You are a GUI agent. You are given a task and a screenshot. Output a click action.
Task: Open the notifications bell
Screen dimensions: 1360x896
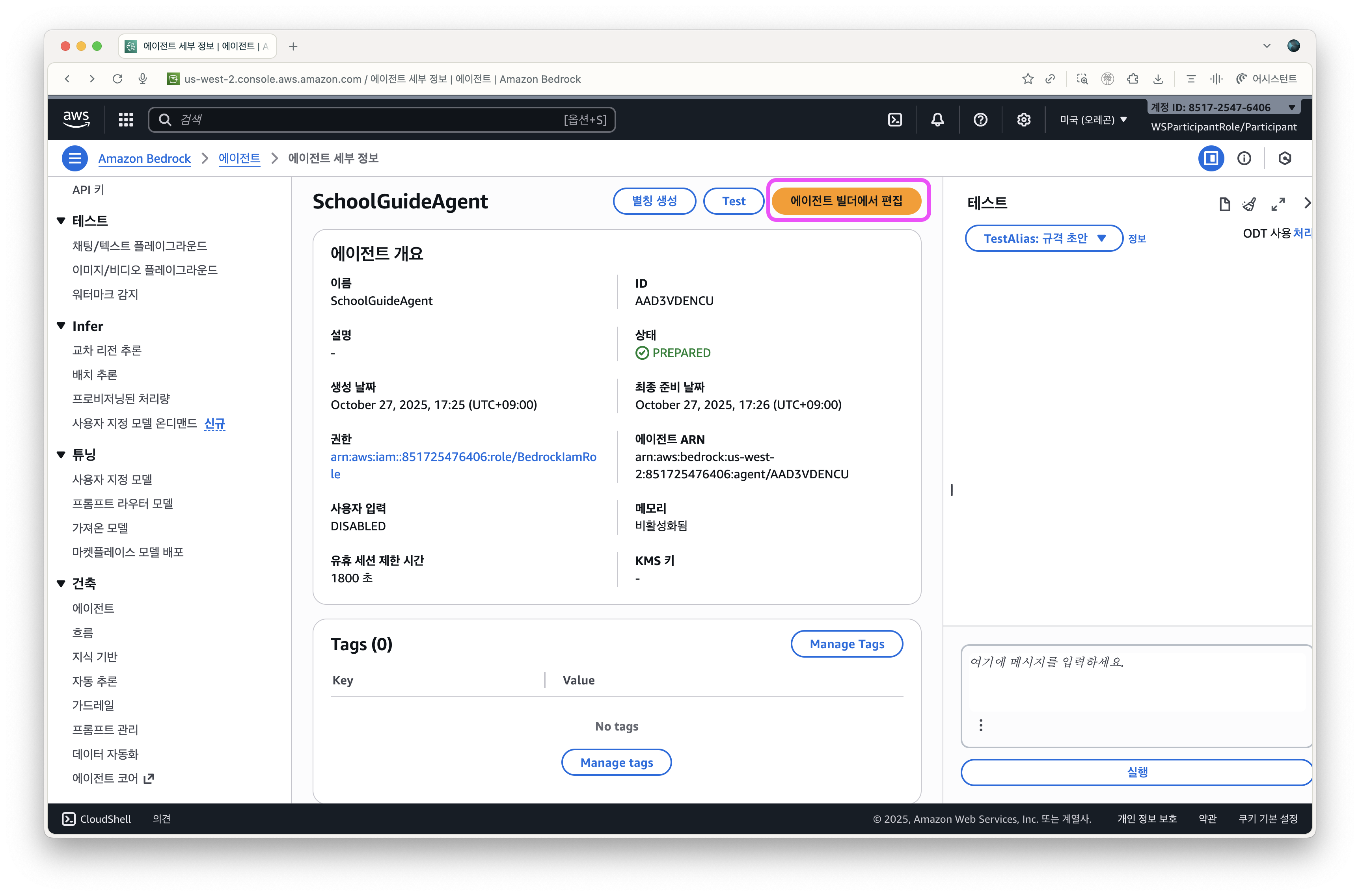pyautogui.click(x=937, y=119)
